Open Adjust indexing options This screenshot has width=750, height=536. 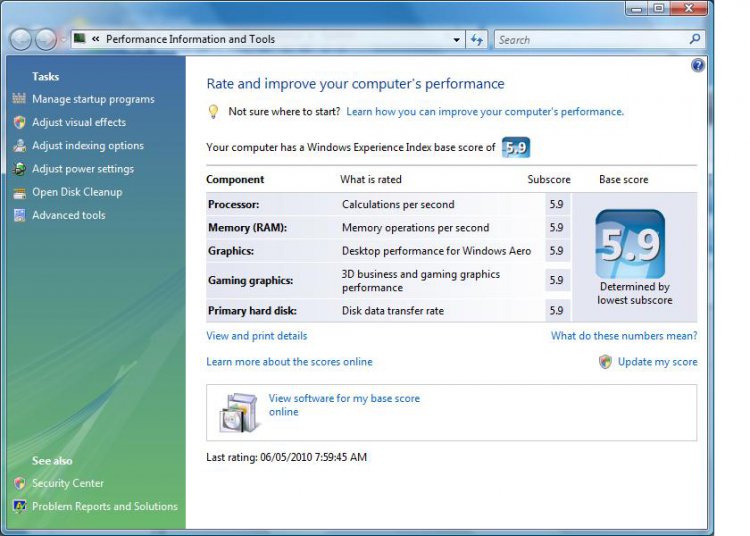click(x=88, y=145)
